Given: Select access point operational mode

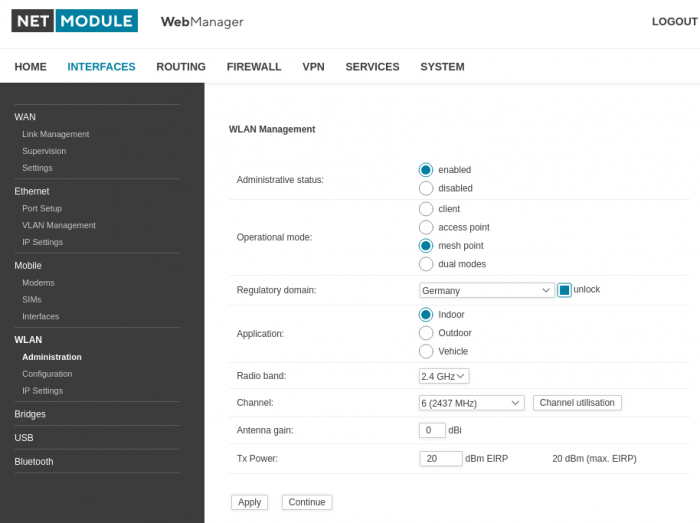Looking at the screenshot, I should tap(426, 227).
